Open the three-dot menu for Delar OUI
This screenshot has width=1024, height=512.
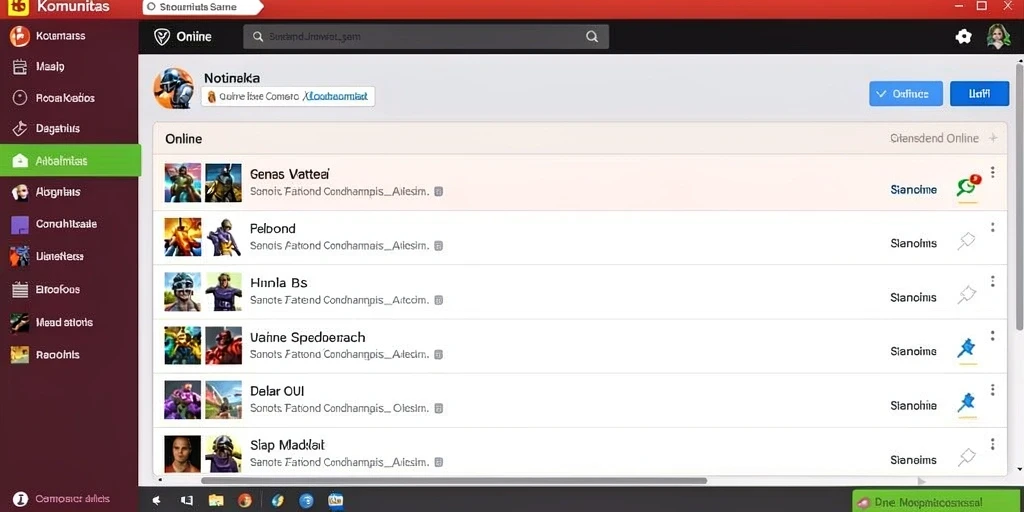click(x=993, y=390)
